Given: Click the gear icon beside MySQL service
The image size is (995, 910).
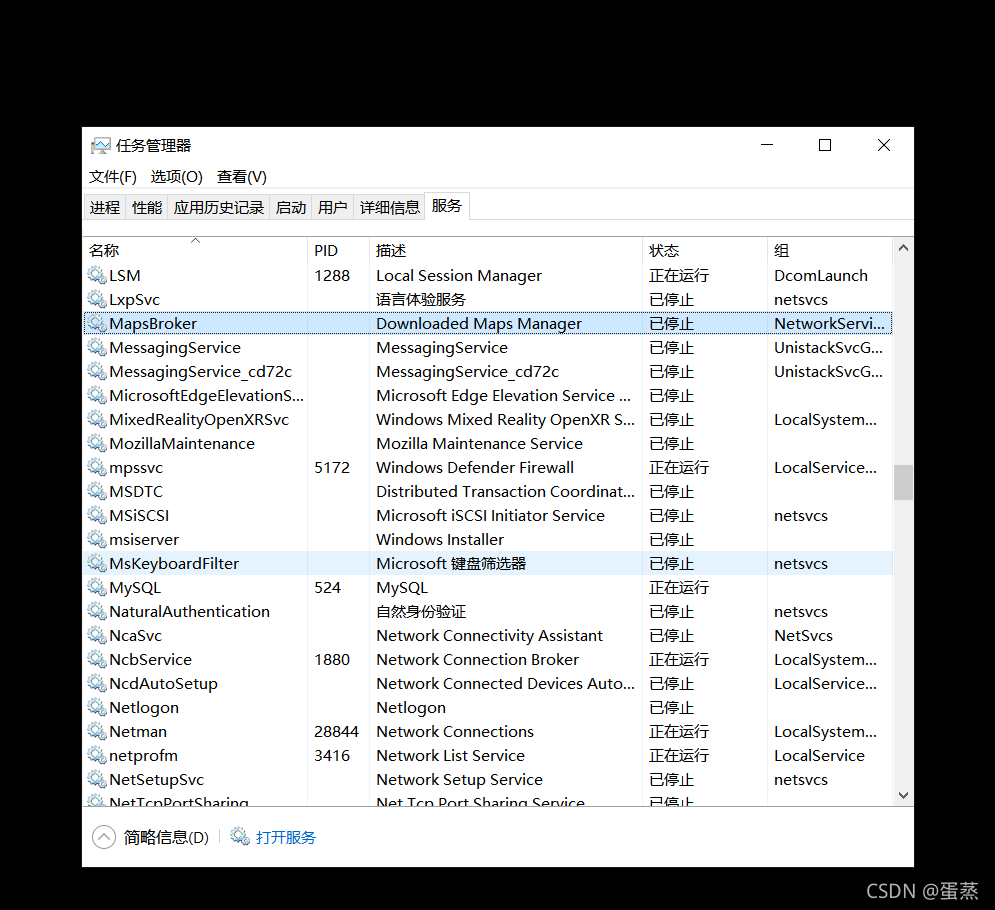Looking at the screenshot, I should point(97,587).
